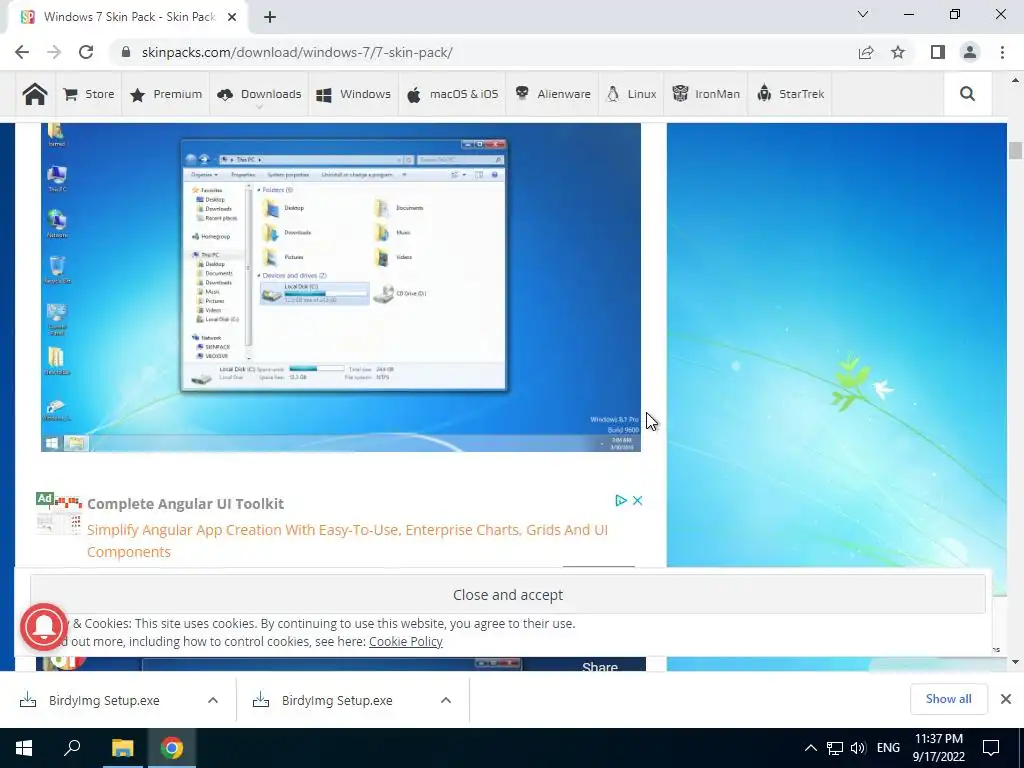Screen dimensions: 1024x768
Task: Open the Store menu item
Action: pyautogui.click(x=89, y=94)
